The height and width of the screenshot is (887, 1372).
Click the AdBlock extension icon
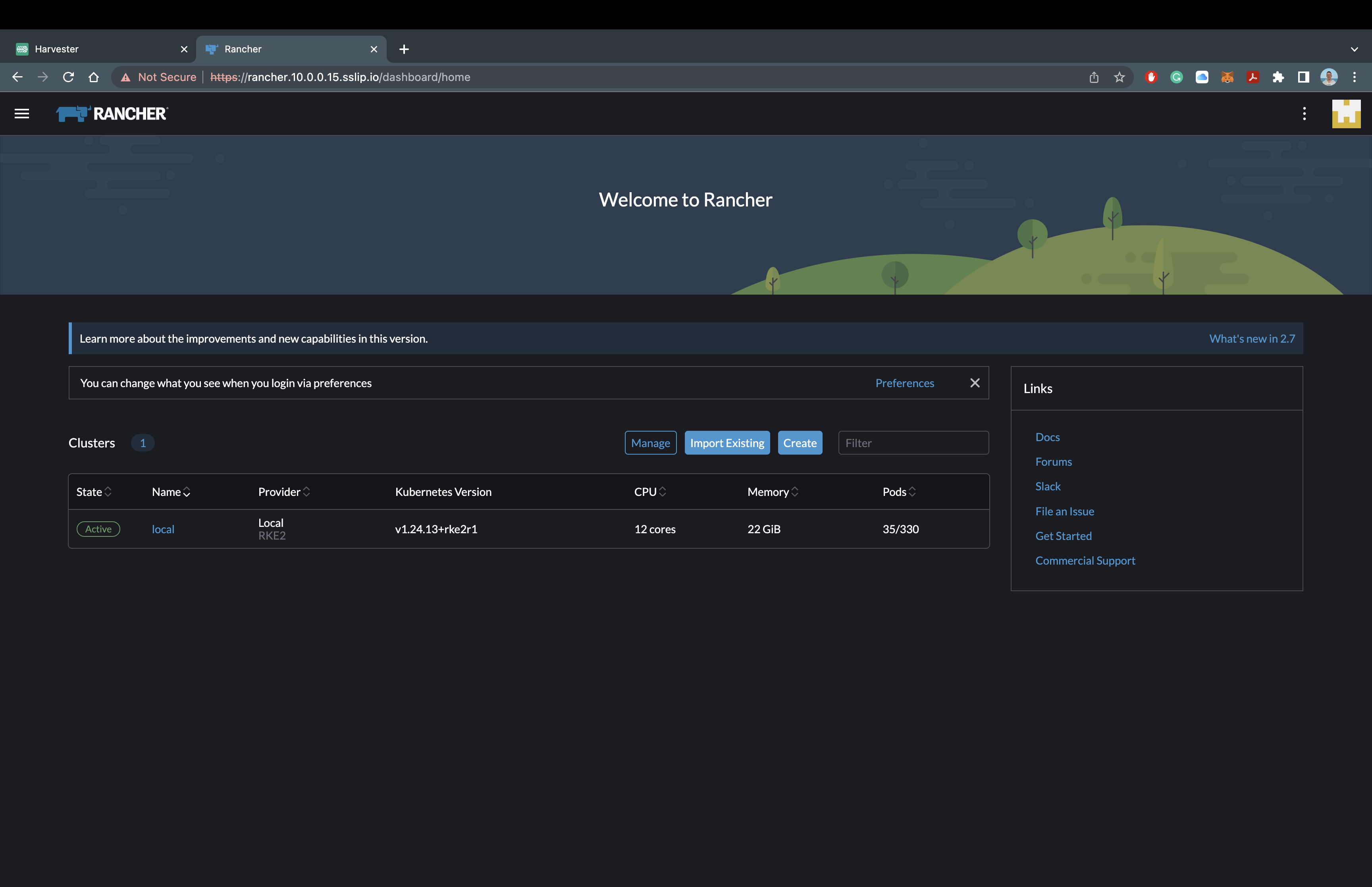tap(1152, 77)
